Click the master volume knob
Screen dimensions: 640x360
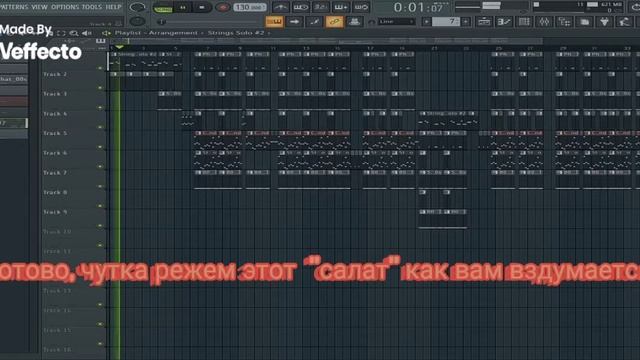[x=137, y=7]
